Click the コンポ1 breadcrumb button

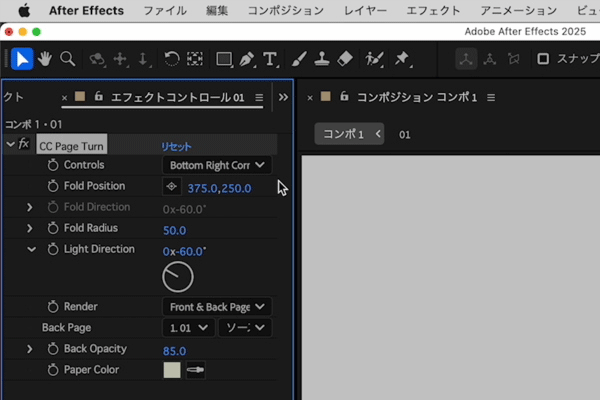(x=349, y=134)
